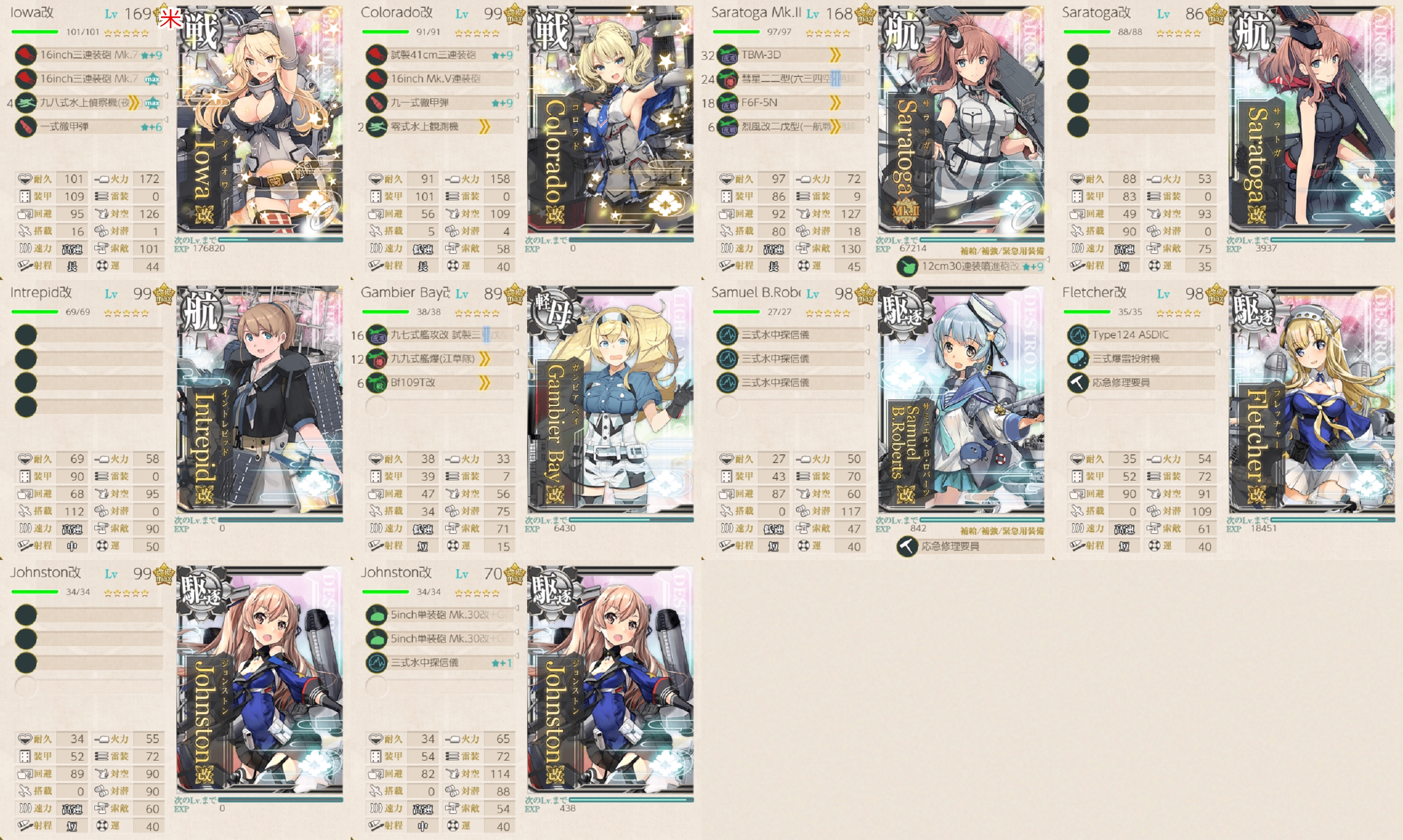Click the TBM-3D aircraft icon

pyautogui.click(x=727, y=55)
